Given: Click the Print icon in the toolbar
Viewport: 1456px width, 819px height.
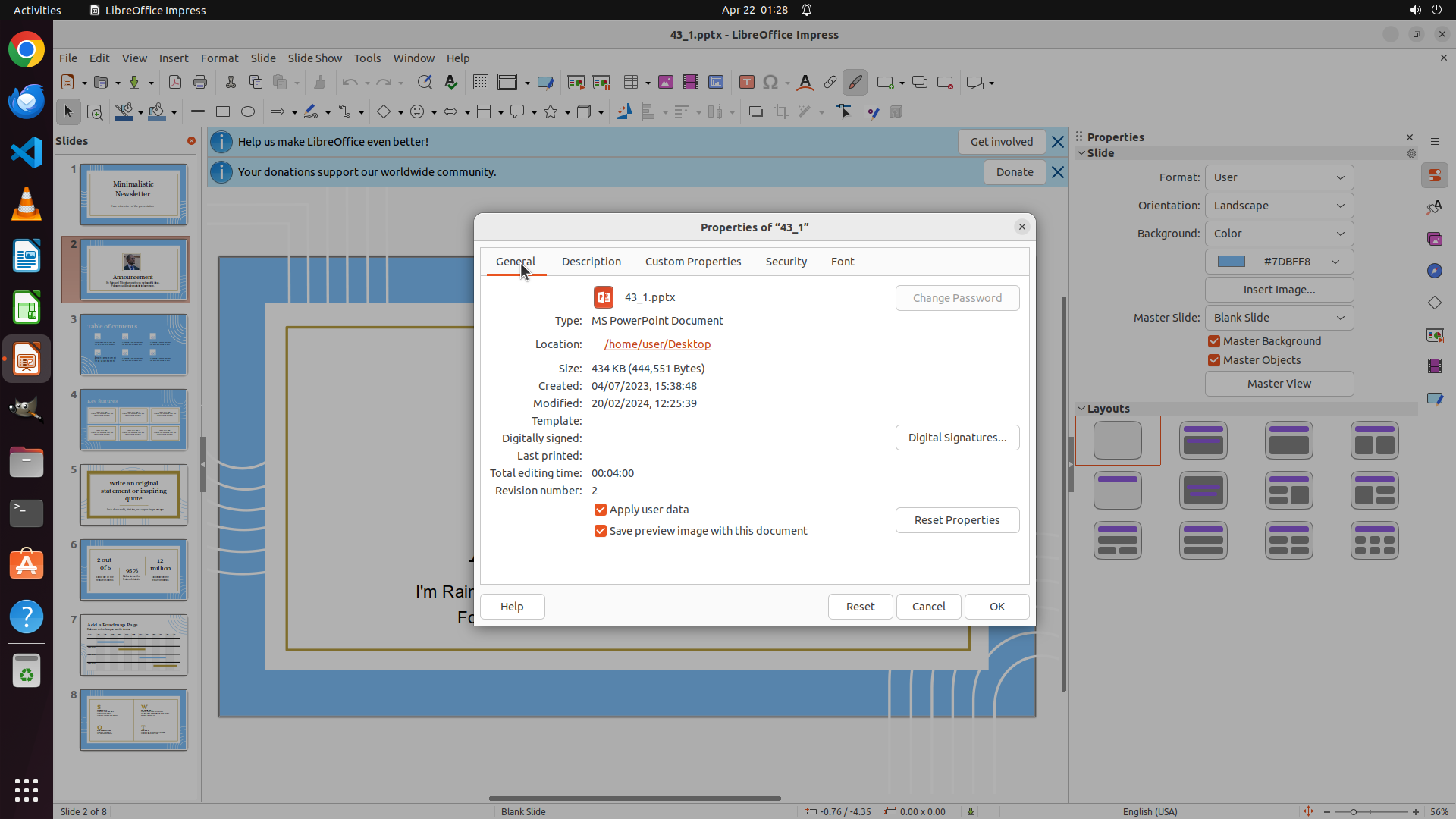Looking at the screenshot, I should coord(200,83).
